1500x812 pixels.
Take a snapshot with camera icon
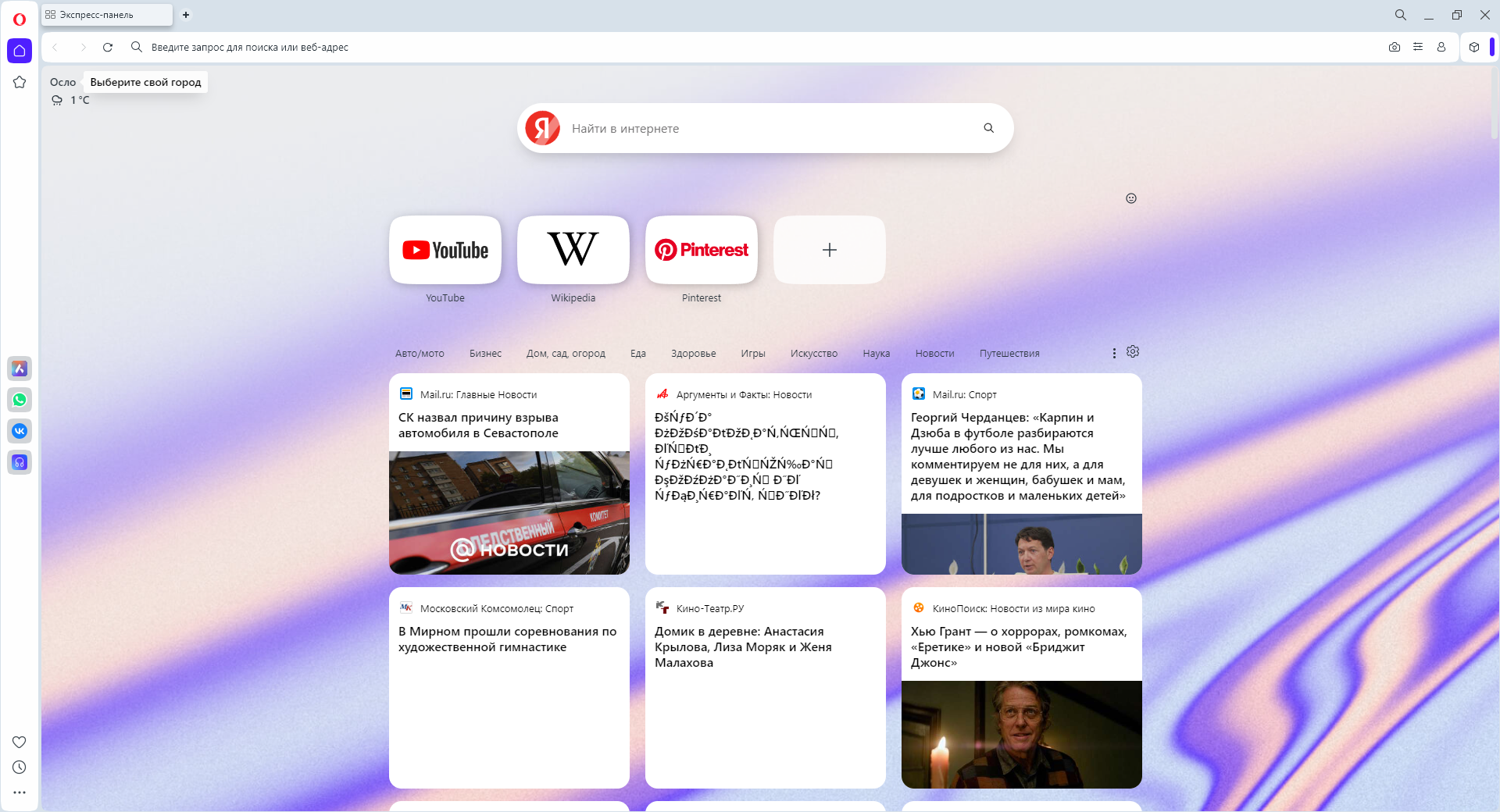coord(1395,47)
